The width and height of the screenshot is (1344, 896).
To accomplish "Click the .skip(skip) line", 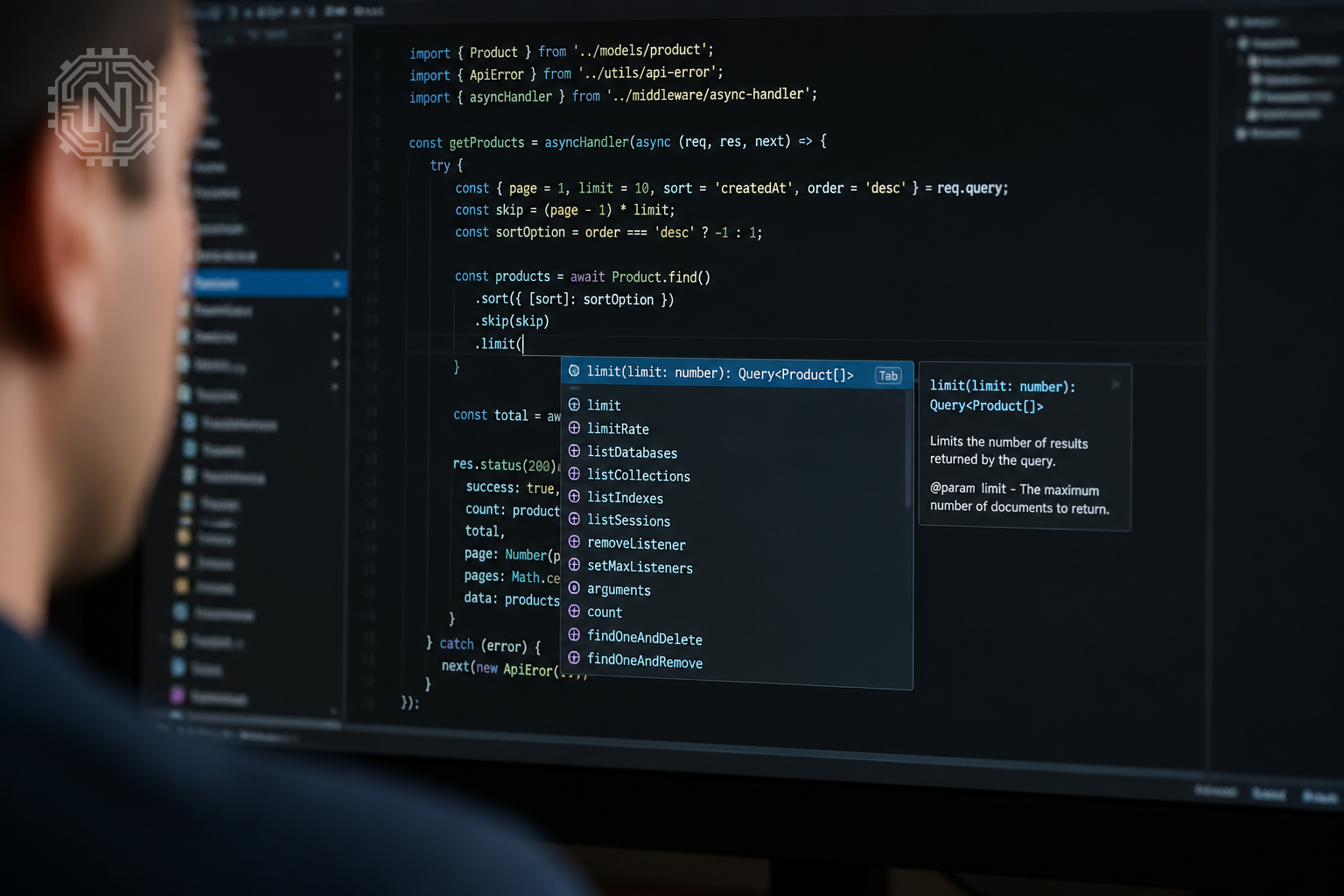I will (512, 321).
